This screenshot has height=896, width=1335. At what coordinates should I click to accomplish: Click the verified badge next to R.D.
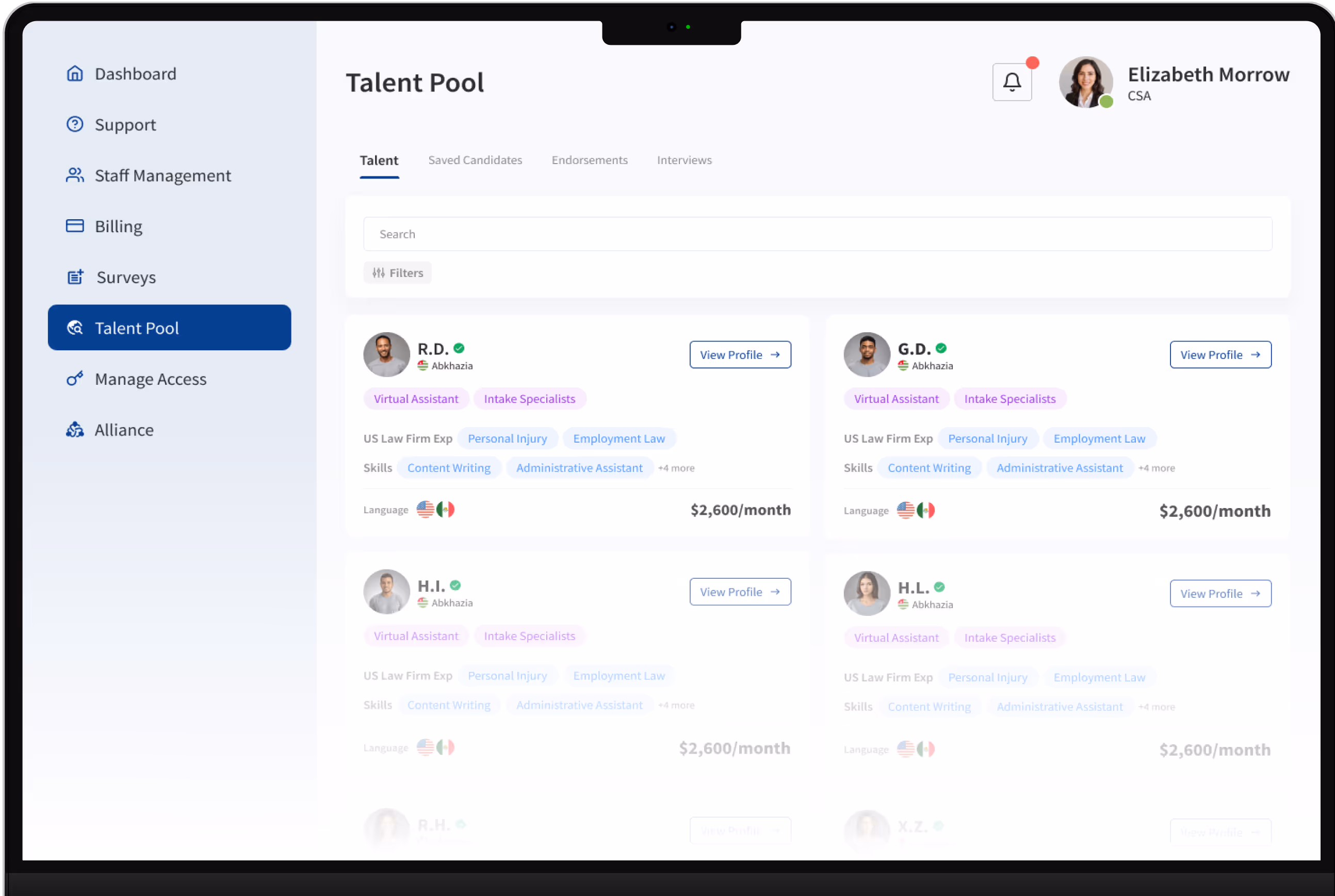pos(461,348)
